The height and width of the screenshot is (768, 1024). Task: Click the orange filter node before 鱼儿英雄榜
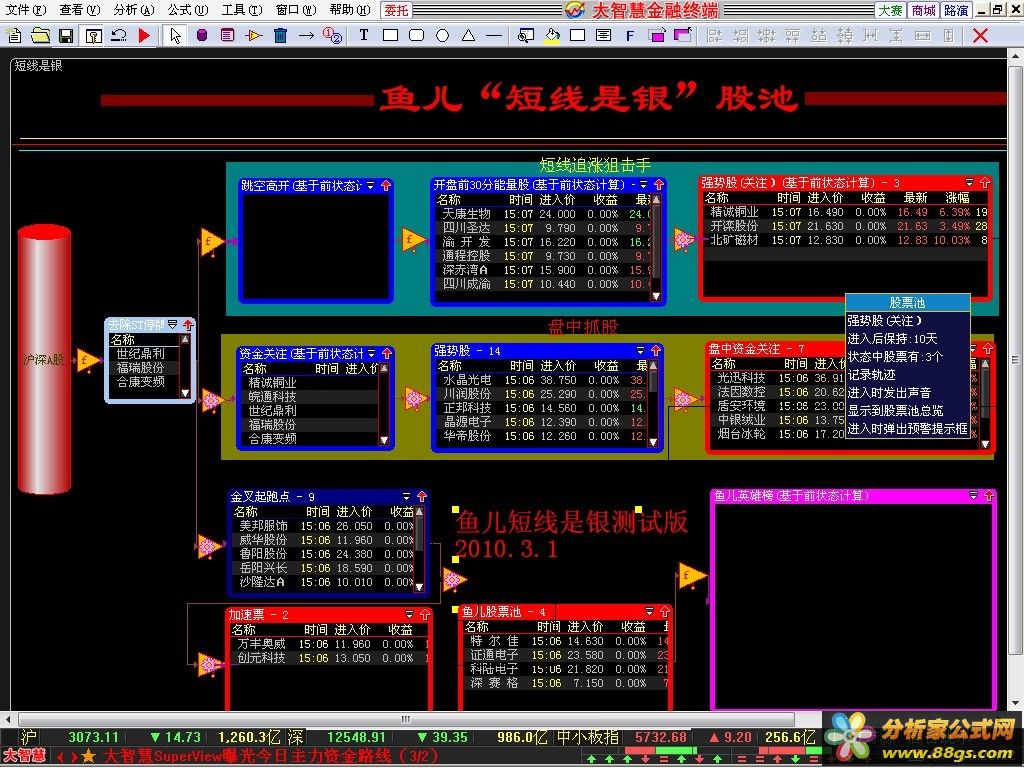tap(692, 576)
